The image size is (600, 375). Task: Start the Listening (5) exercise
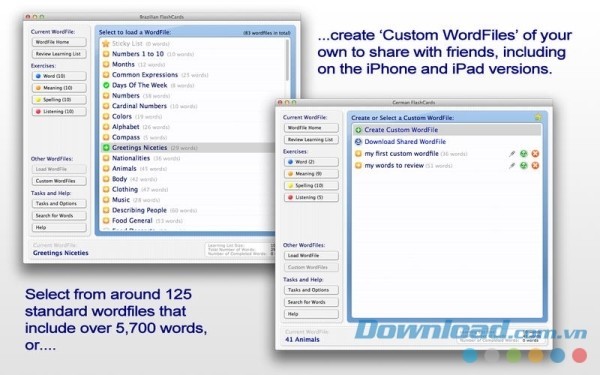311,197
